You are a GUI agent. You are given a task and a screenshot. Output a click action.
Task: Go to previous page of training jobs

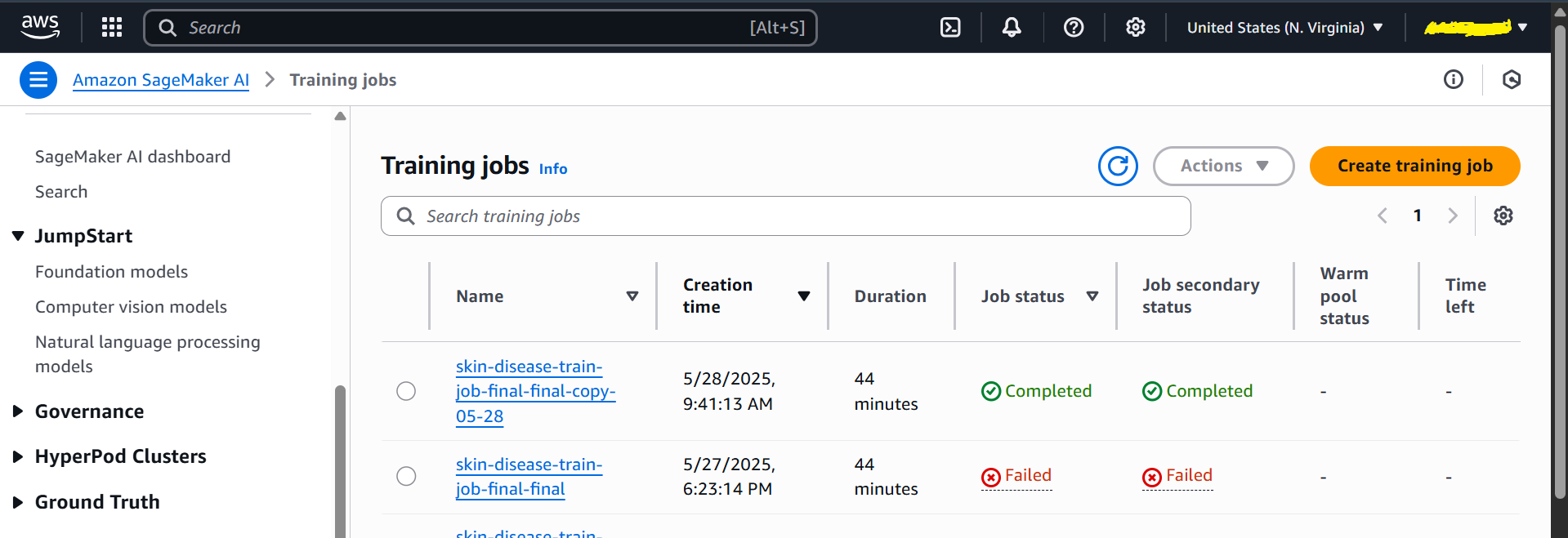(x=1383, y=216)
